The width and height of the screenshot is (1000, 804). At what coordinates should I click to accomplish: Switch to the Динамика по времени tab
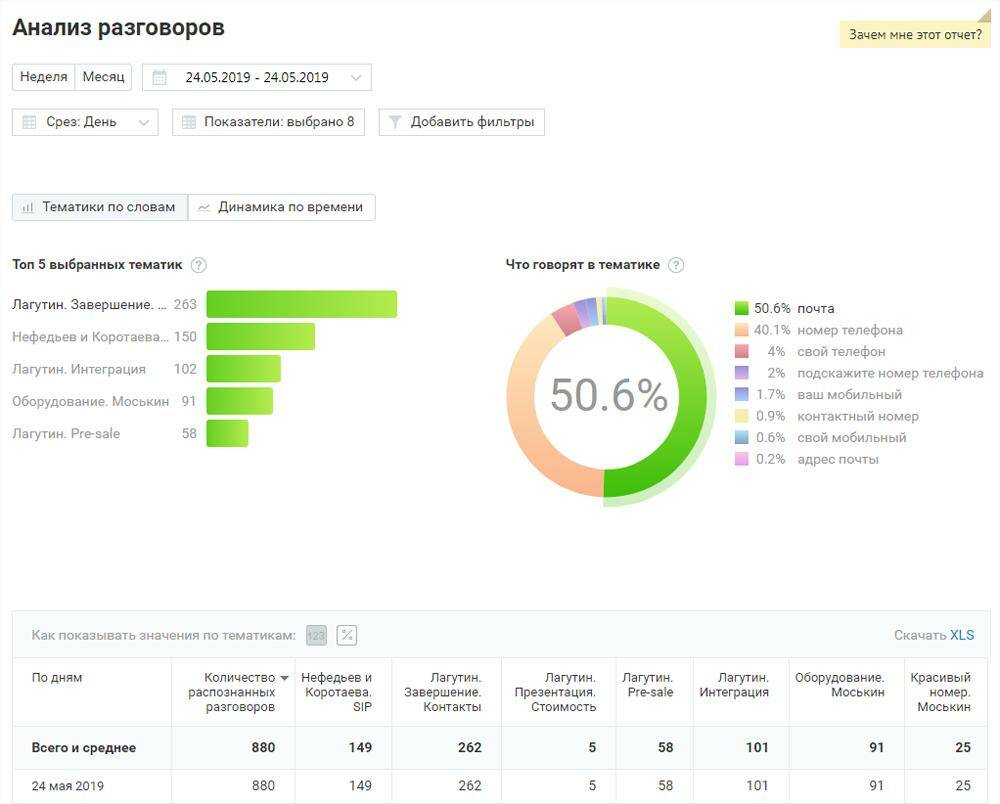[287, 207]
